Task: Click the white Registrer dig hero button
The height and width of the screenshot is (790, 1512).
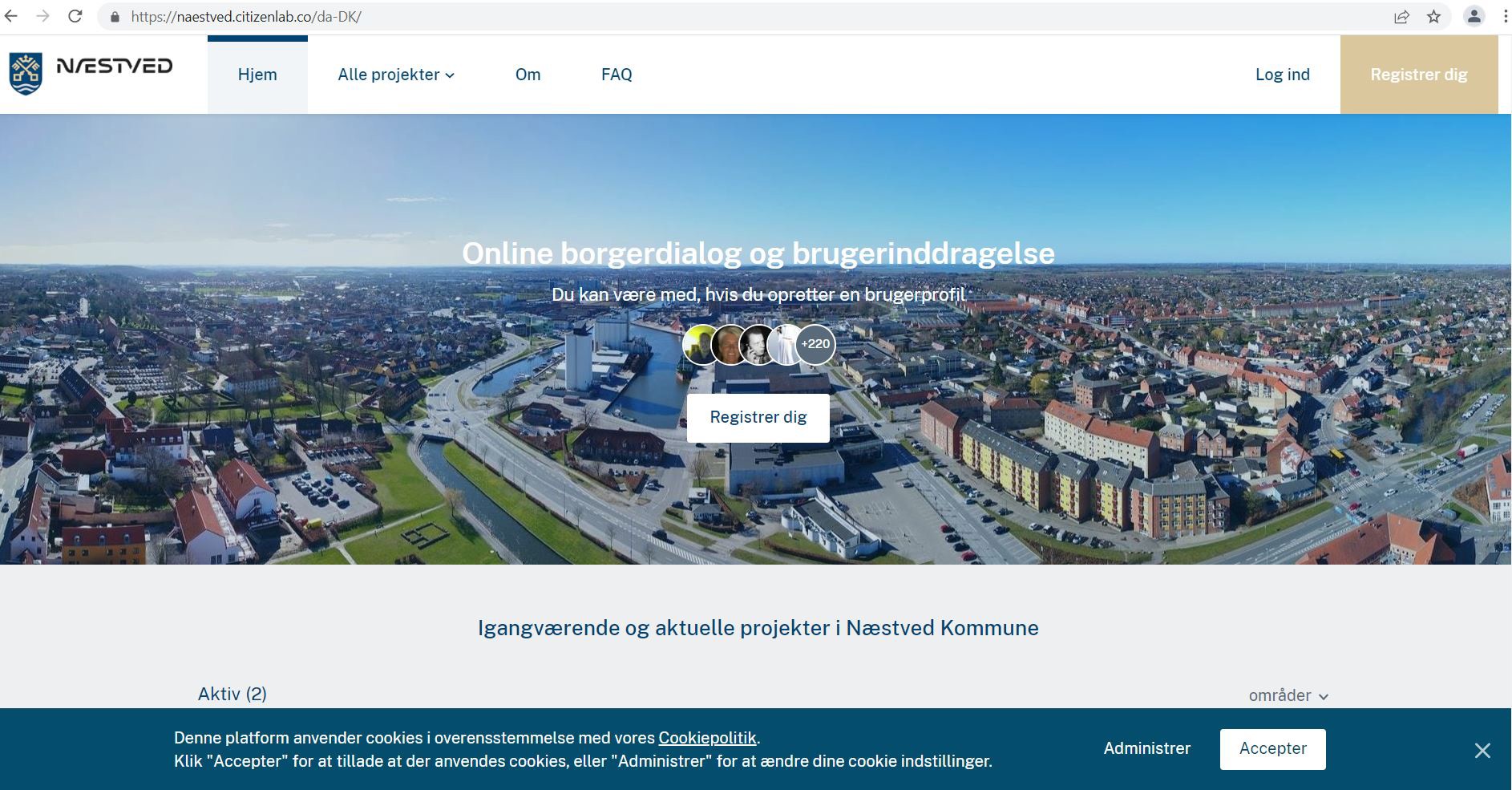Action: click(758, 417)
